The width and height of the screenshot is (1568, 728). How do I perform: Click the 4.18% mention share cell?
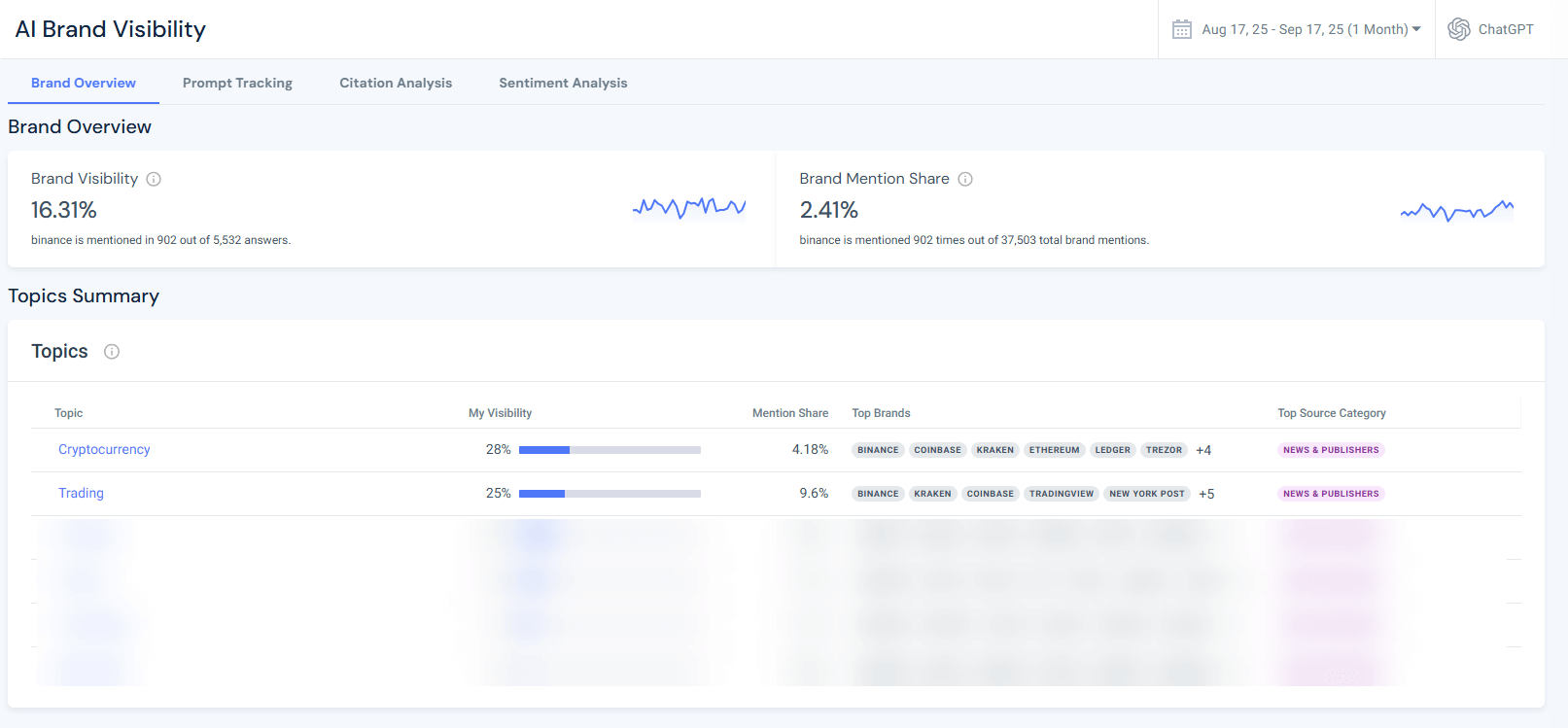(810, 450)
